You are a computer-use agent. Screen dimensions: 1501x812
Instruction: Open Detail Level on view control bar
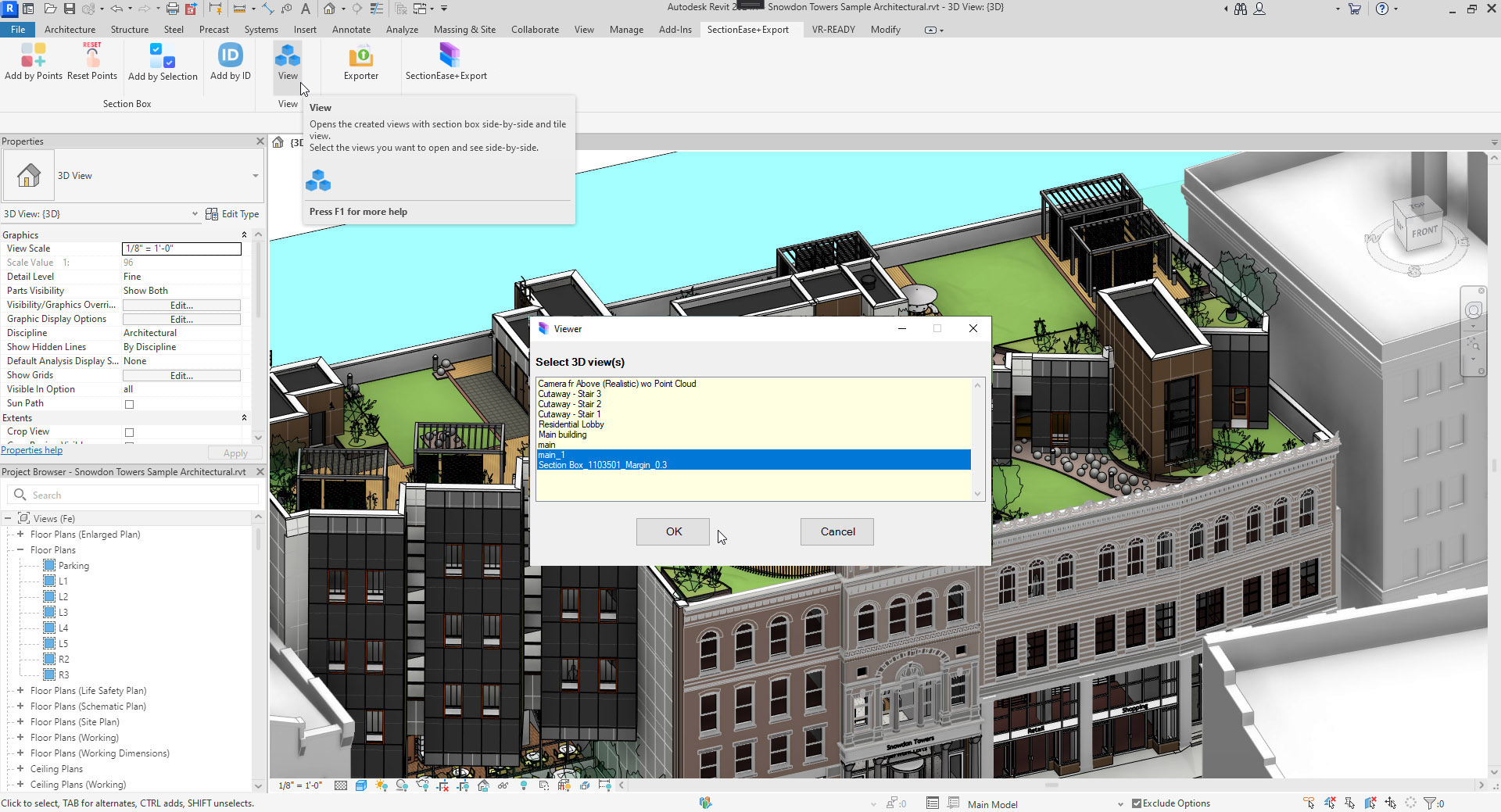click(x=341, y=785)
